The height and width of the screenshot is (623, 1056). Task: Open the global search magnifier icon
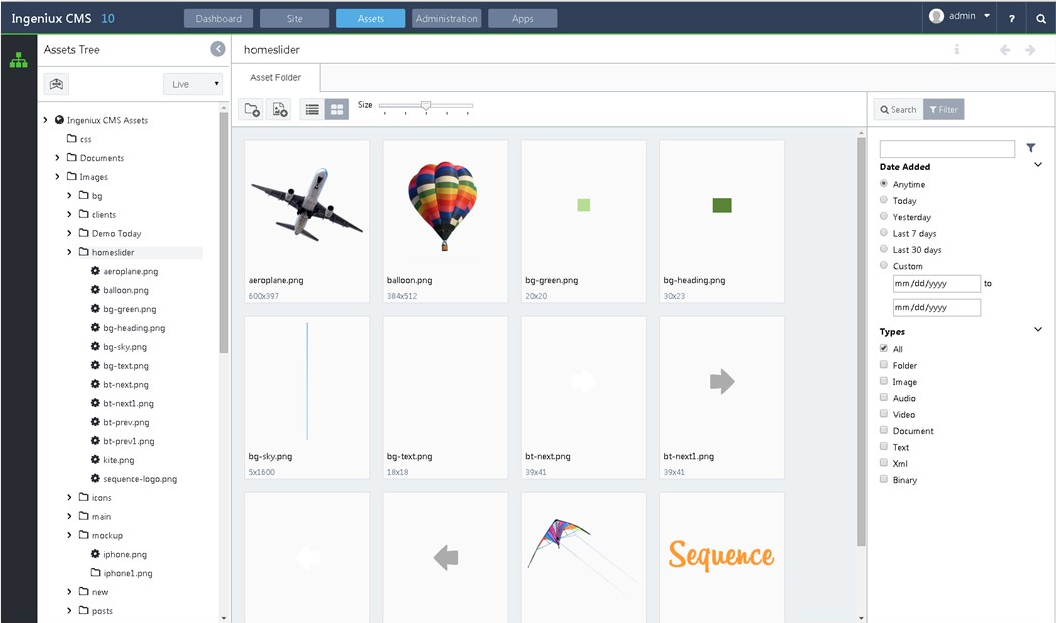pyautogui.click(x=1041, y=17)
